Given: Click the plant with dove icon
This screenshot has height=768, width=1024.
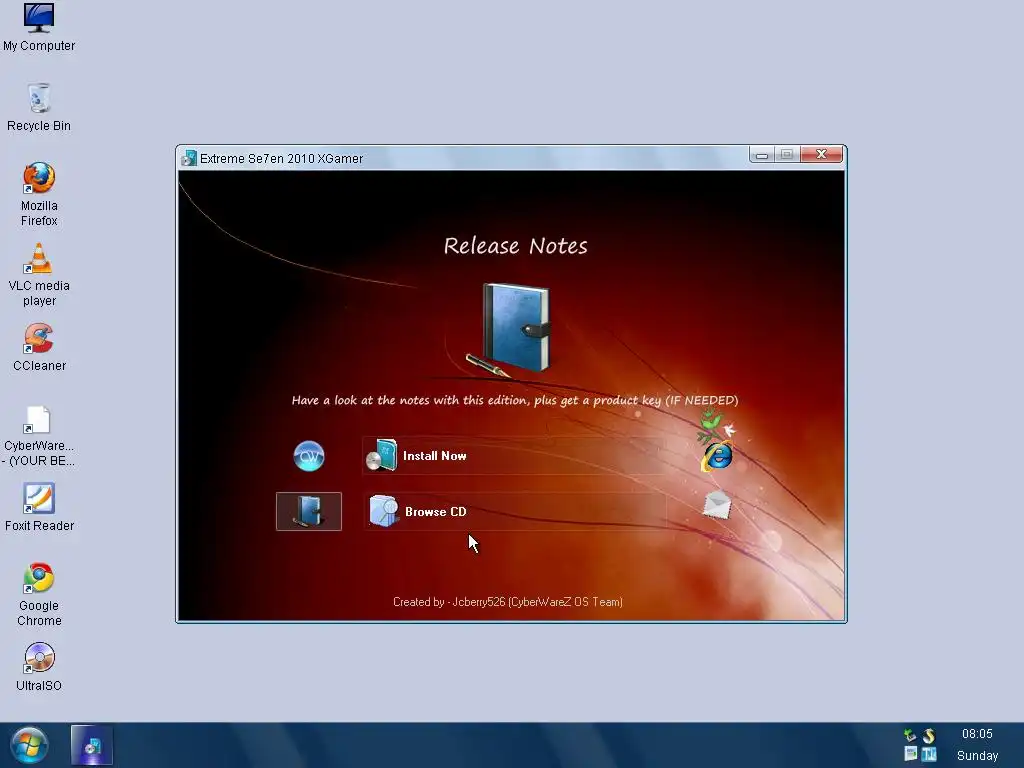Looking at the screenshot, I should 716,424.
